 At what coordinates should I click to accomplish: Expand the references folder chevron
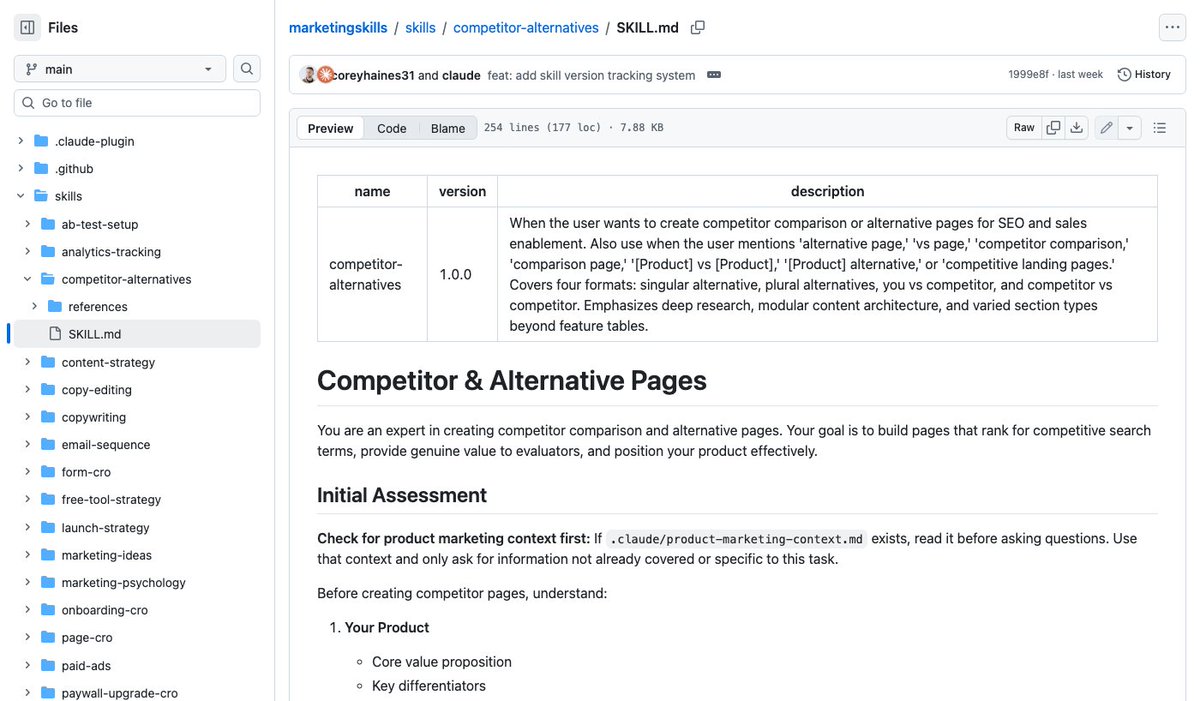click(35, 307)
